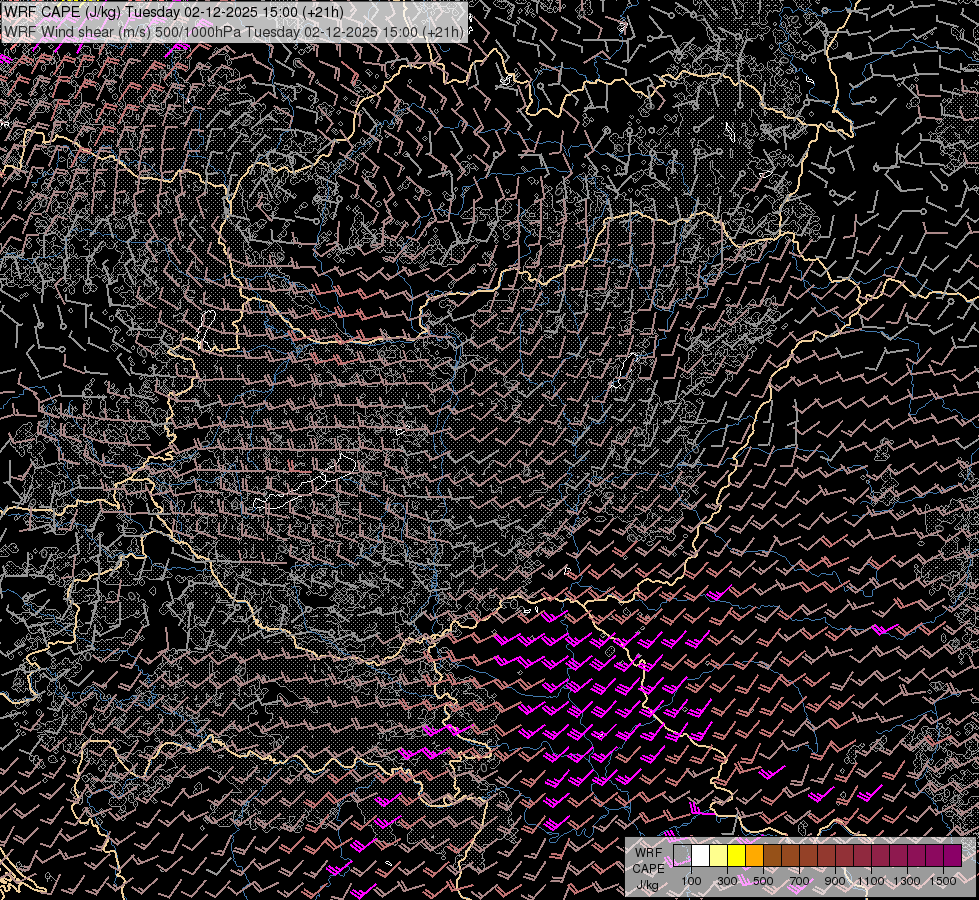Image resolution: width=979 pixels, height=900 pixels.
Task: Click the 'J/kg' unit label in legend
Action: [648, 885]
